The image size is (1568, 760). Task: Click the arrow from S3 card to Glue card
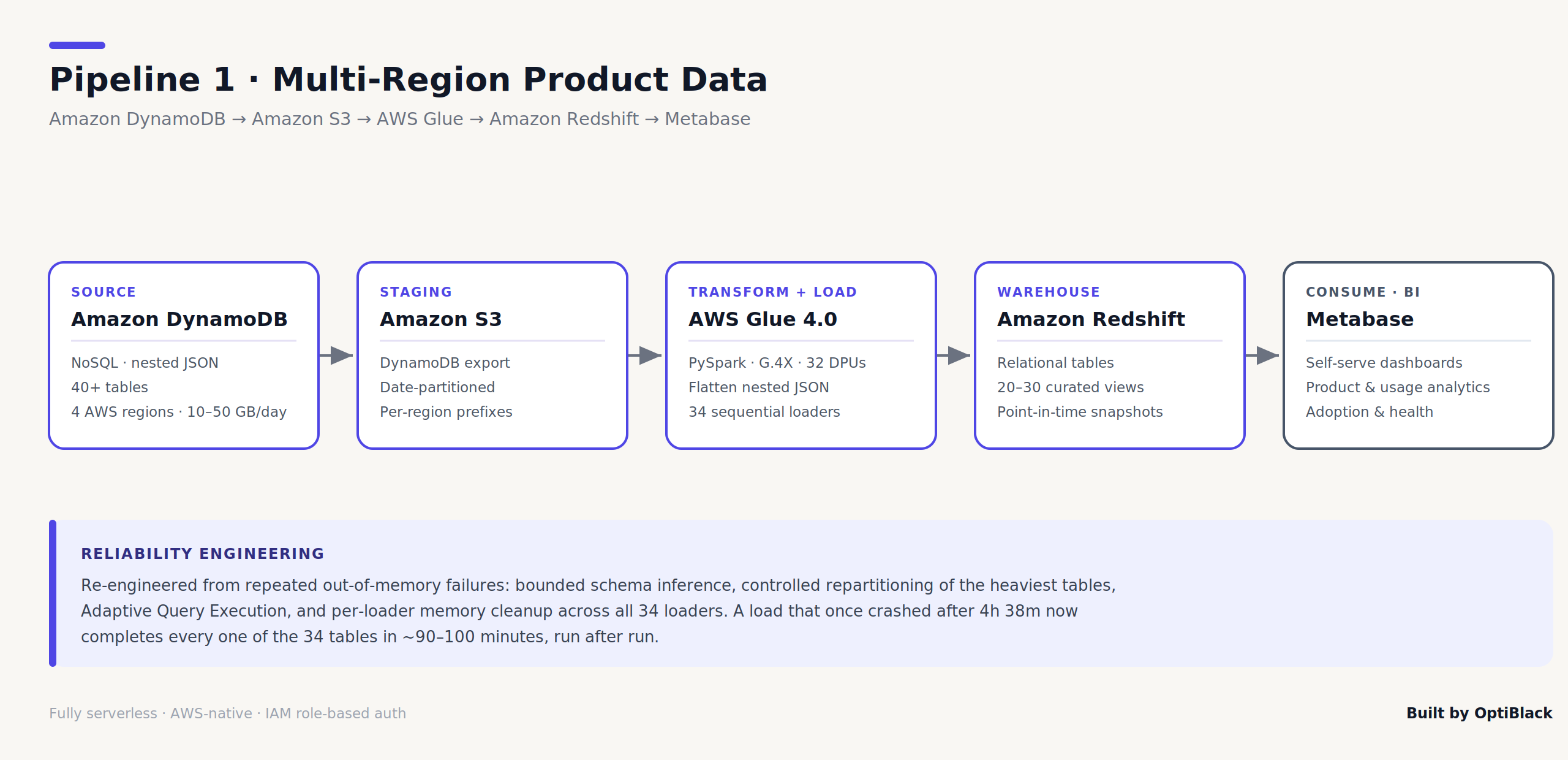click(x=645, y=355)
